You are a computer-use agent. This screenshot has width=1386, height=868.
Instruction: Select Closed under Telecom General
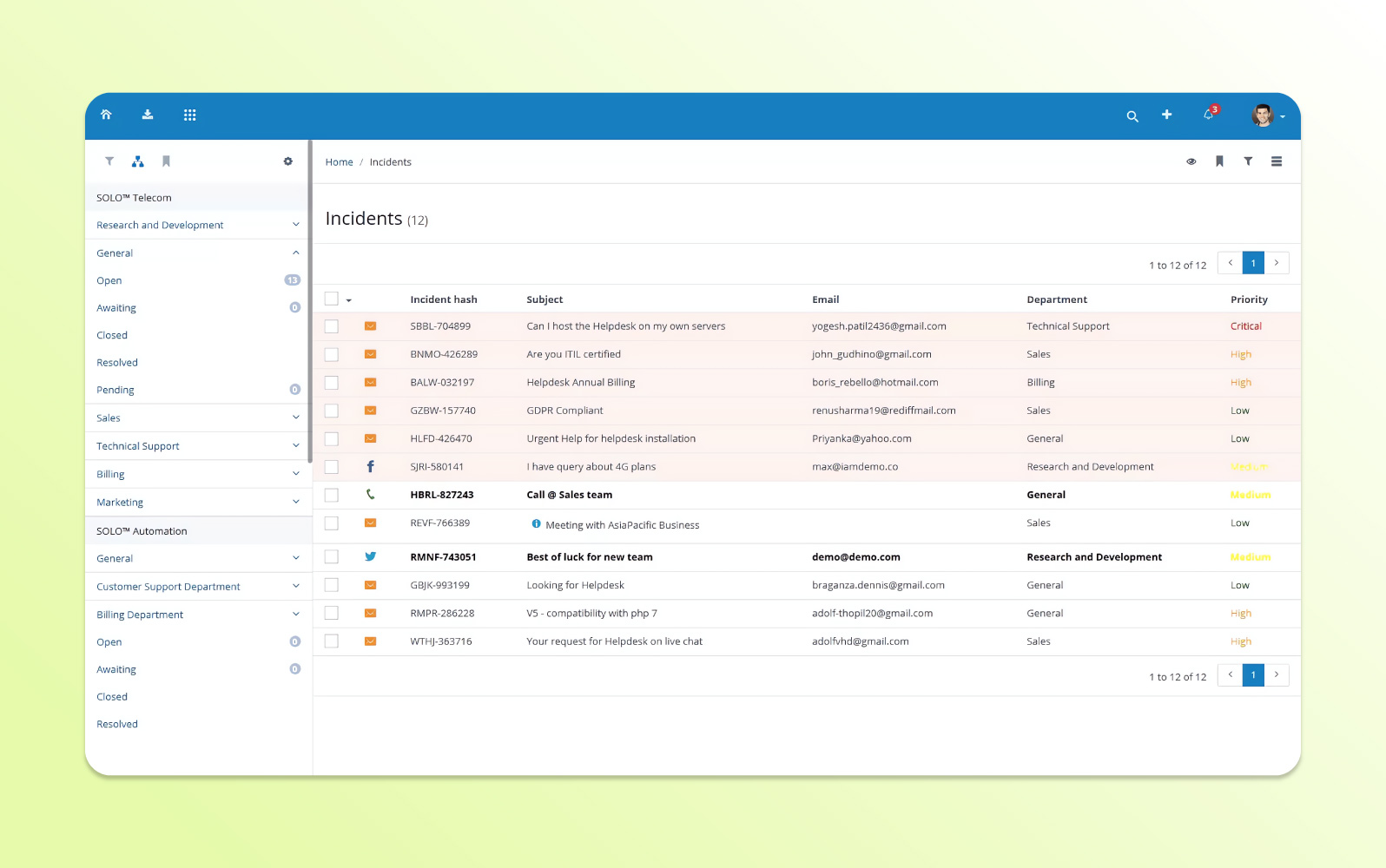[x=112, y=335]
